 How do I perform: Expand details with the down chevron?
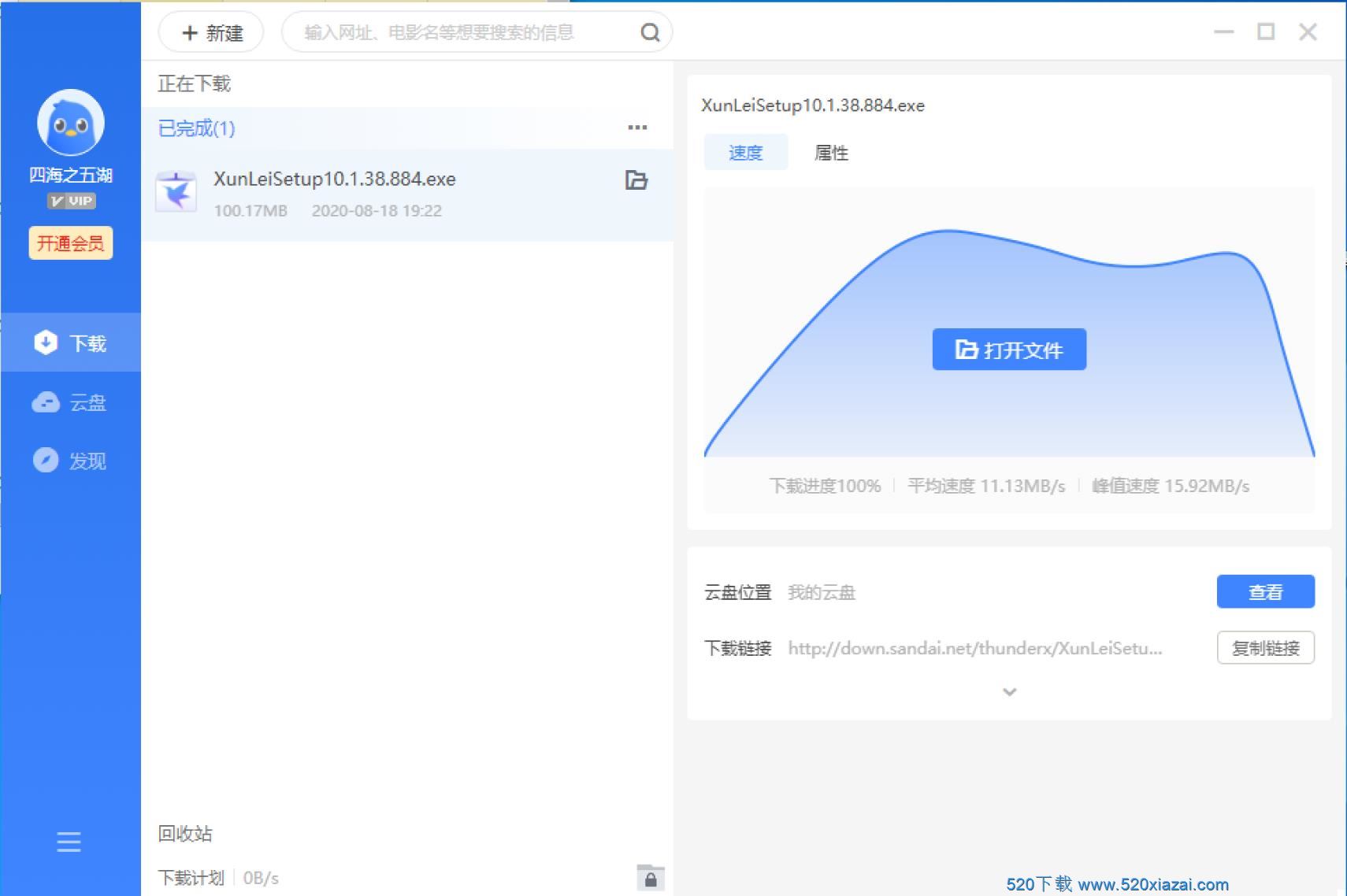(1009, 691)
